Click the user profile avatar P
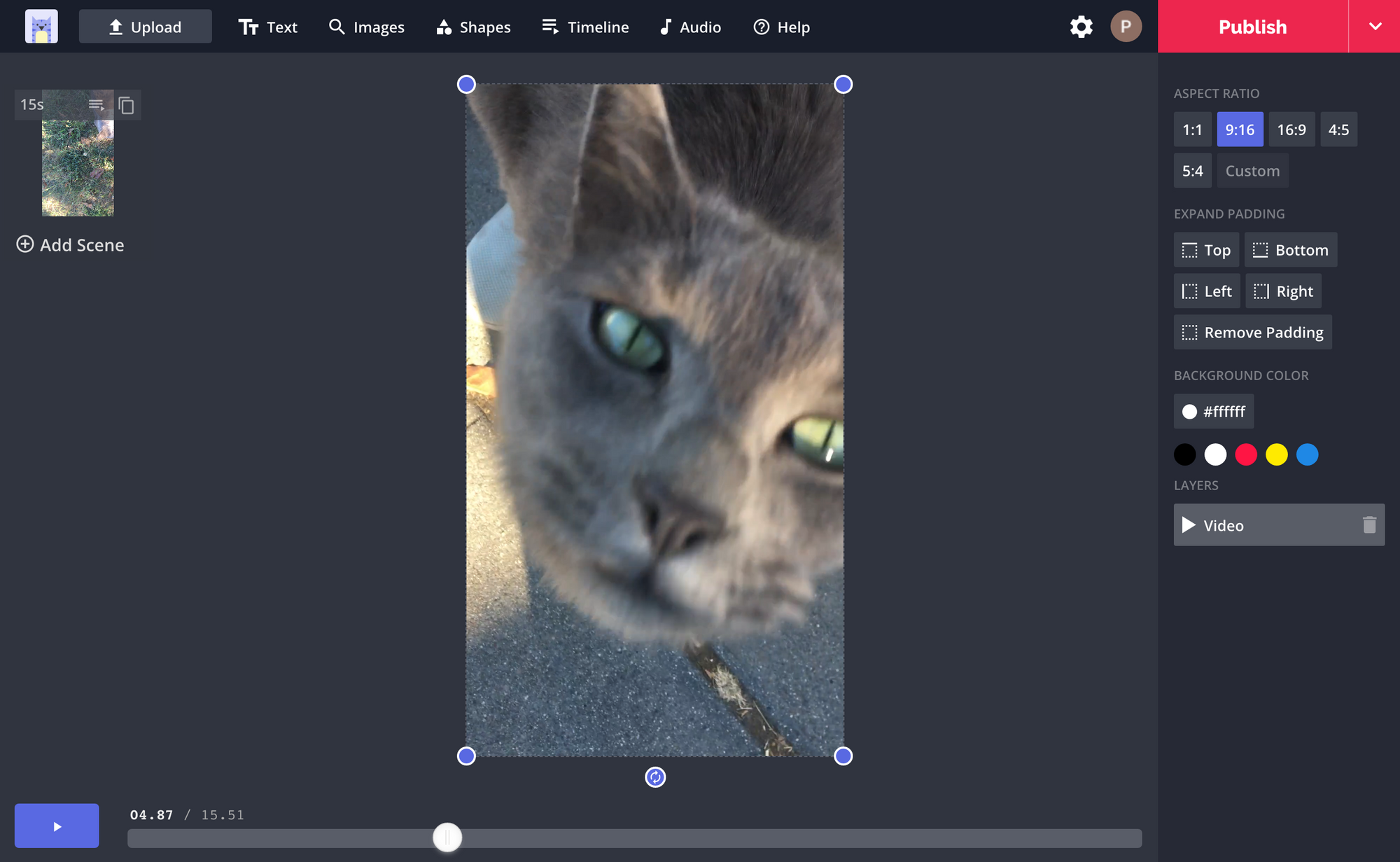 click(x=1126, y=27)
